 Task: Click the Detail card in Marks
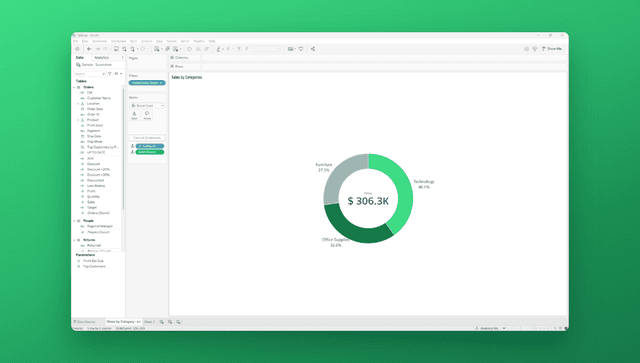(134, 116)
